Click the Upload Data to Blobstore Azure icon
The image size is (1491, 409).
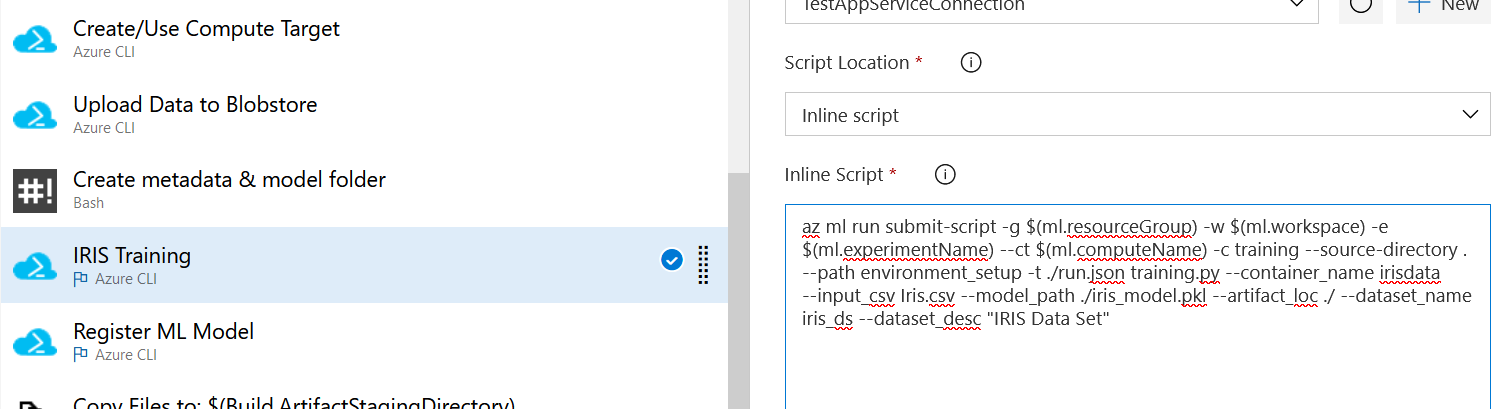(34, 115)
